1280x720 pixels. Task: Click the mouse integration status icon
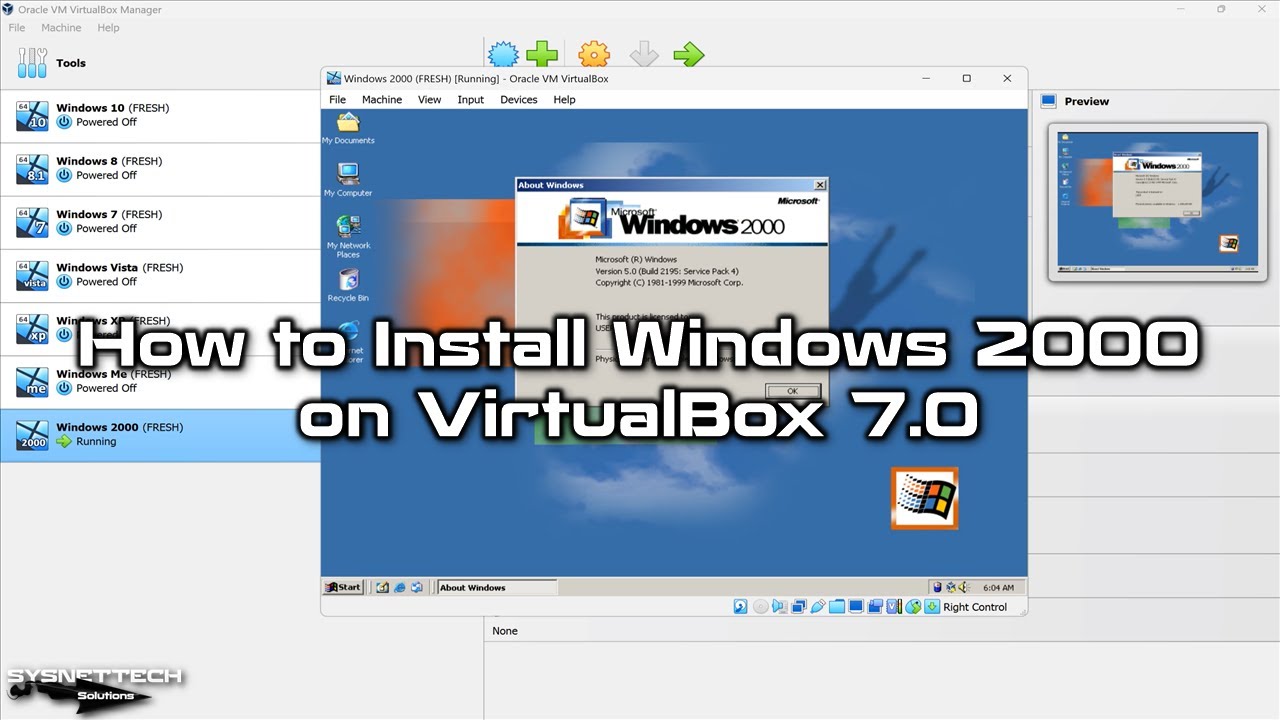(913, 607)
